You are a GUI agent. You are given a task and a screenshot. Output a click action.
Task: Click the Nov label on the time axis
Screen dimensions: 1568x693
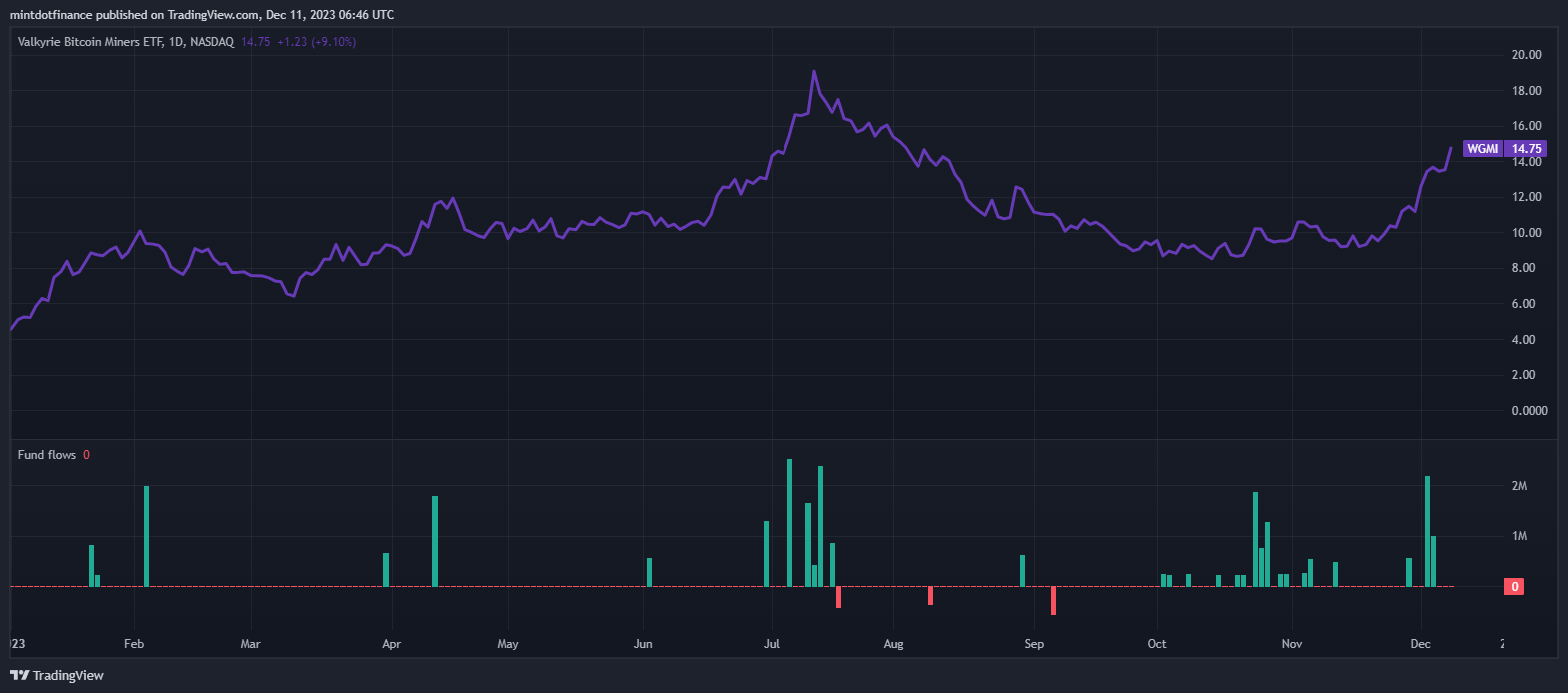pyautogui.click(x=1292, y=644)
